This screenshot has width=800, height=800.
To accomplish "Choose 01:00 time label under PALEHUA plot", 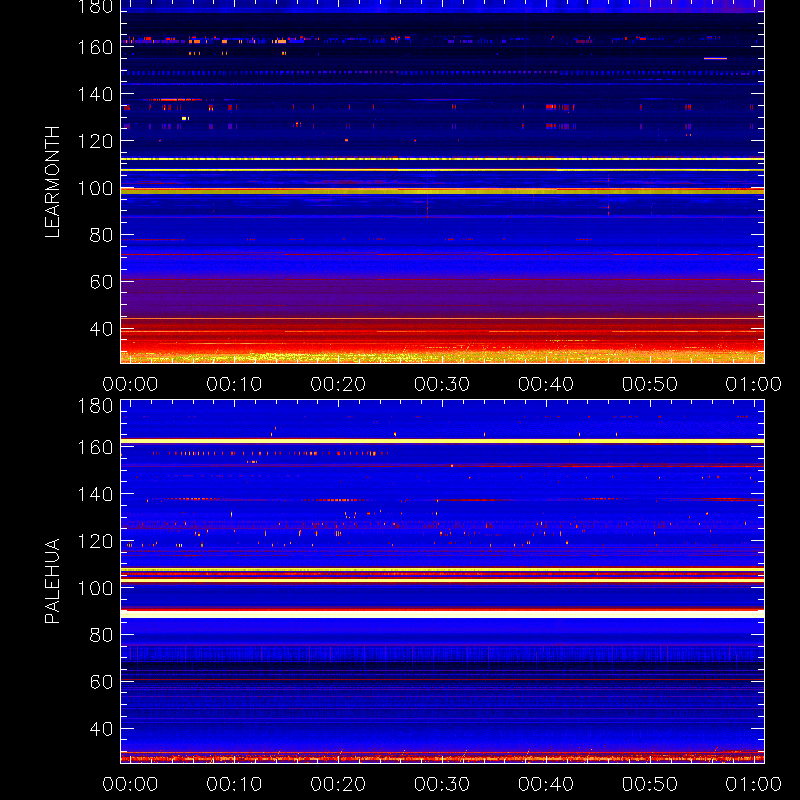I will tap(754, 784).
